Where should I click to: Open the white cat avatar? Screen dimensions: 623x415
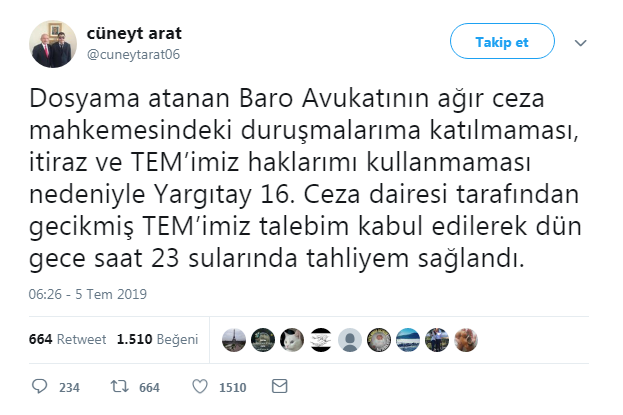click(292, 340)
